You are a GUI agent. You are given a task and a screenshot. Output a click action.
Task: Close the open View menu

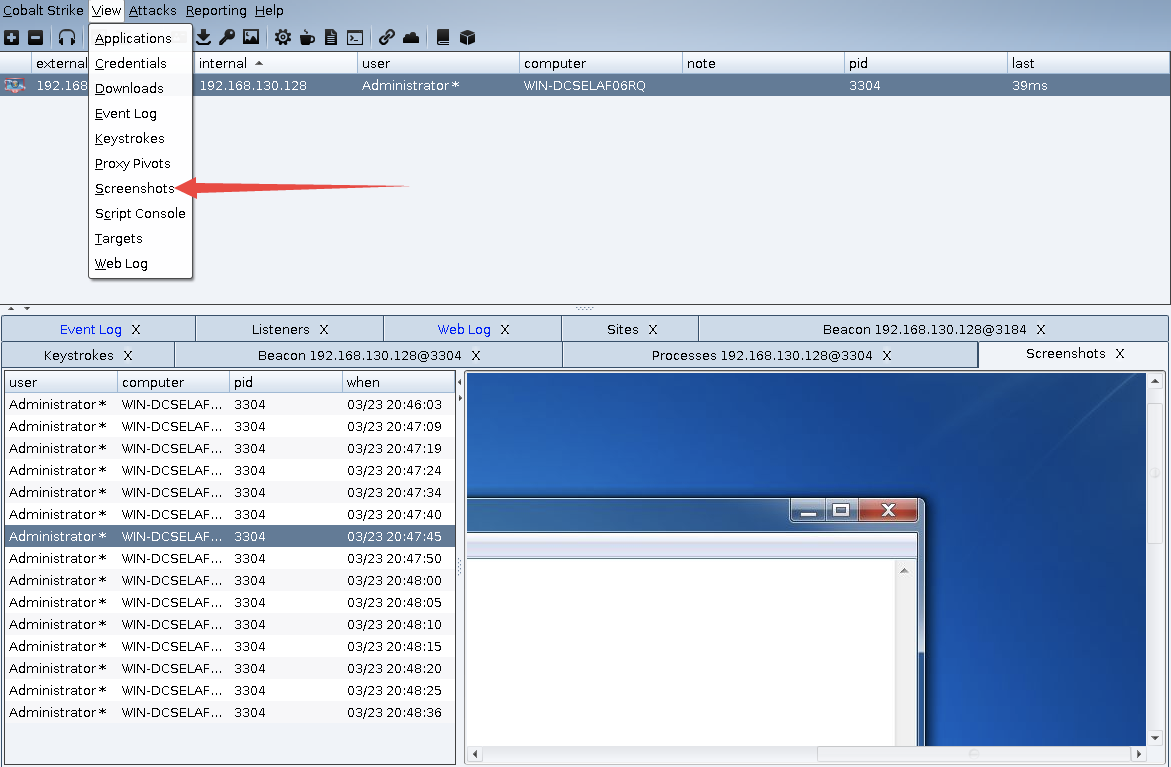pos(106,10)
